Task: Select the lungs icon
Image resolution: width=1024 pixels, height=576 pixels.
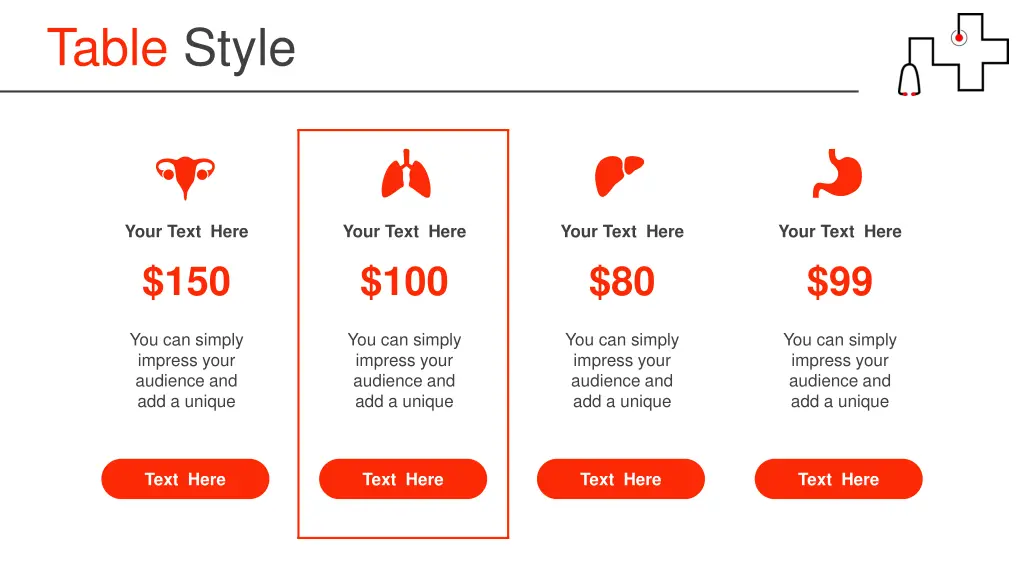Action: pos(406,174)
